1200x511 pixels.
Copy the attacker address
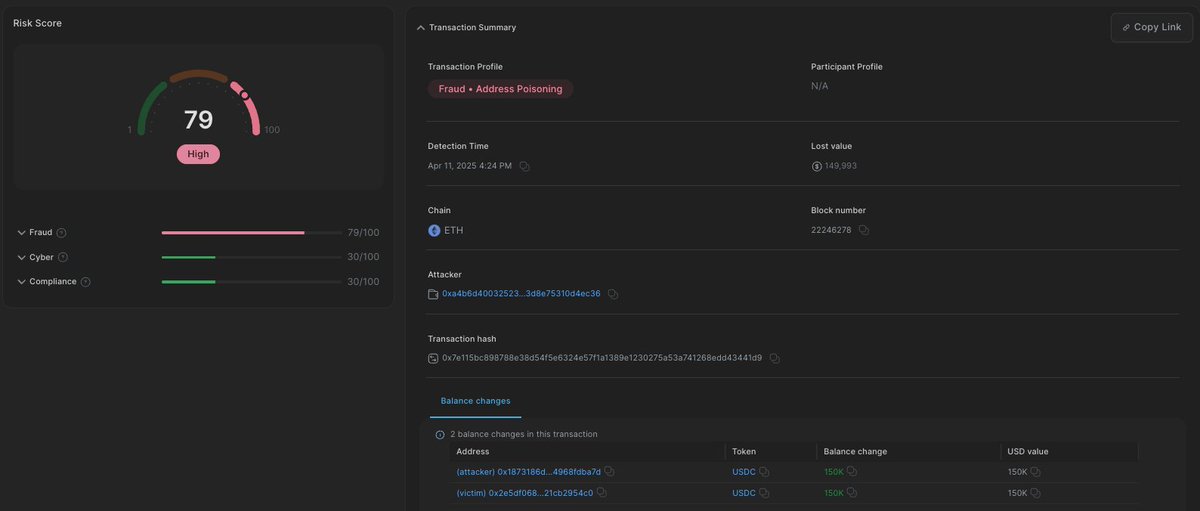point(613,294)
